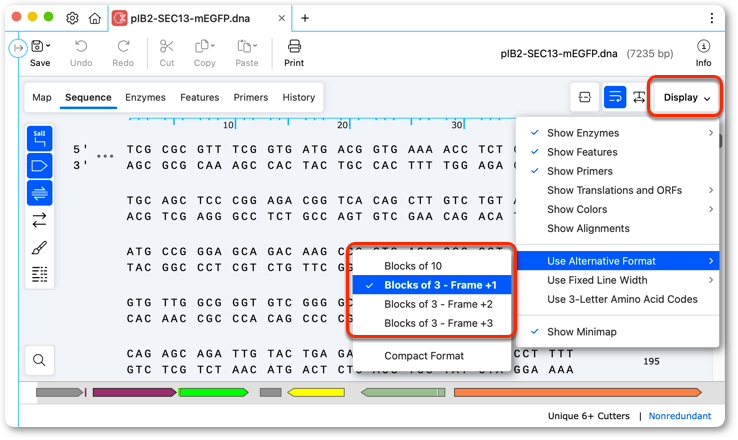Click the Save icon in toolbar

pyautogui.click(x=37, y=46)
